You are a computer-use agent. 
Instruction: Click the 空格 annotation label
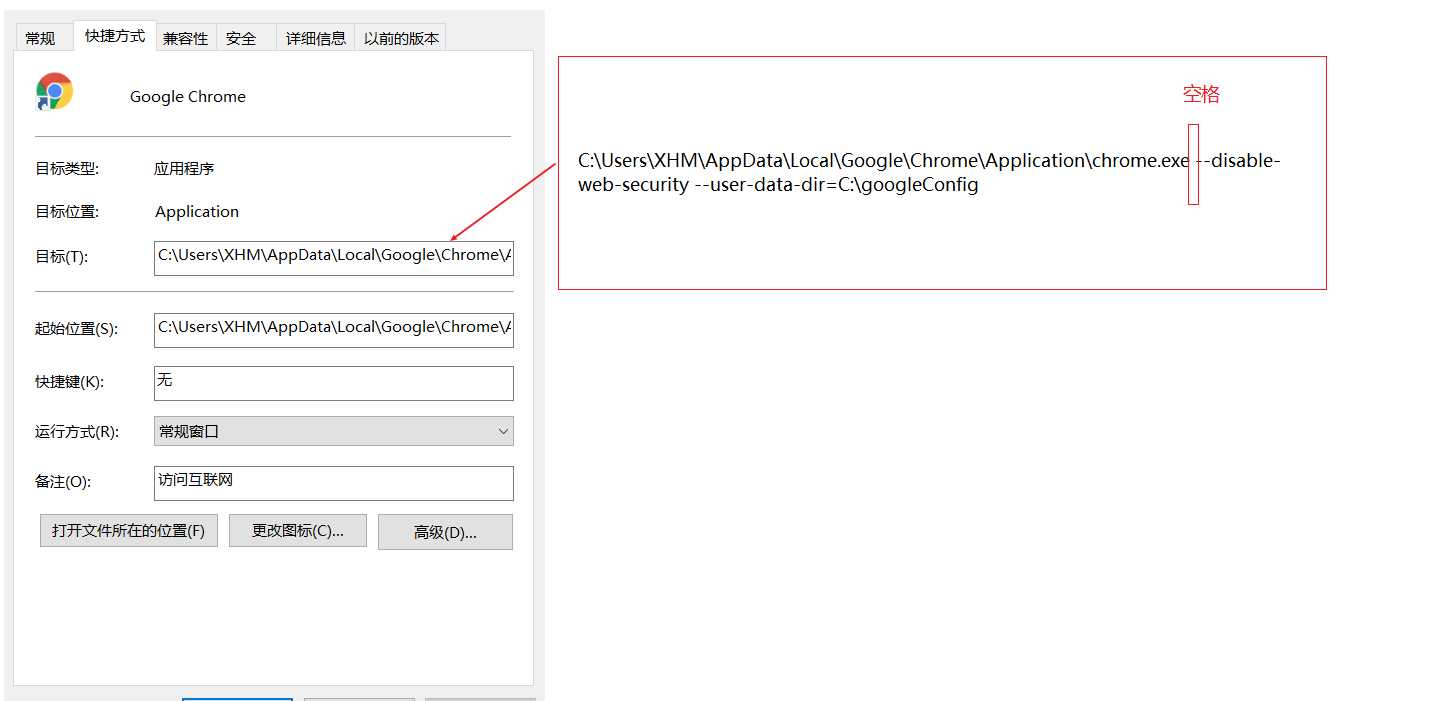(1201, 95)
